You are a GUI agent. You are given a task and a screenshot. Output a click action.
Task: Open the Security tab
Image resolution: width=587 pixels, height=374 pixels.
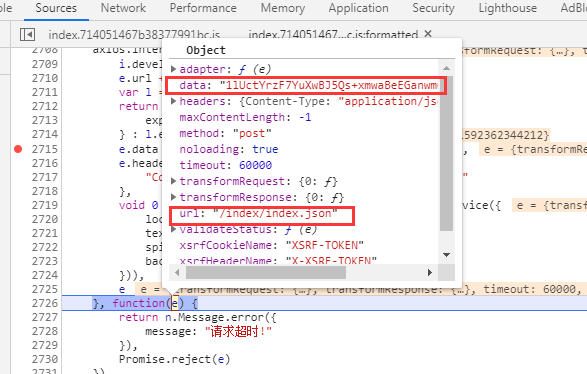click(x=433, y=8)
